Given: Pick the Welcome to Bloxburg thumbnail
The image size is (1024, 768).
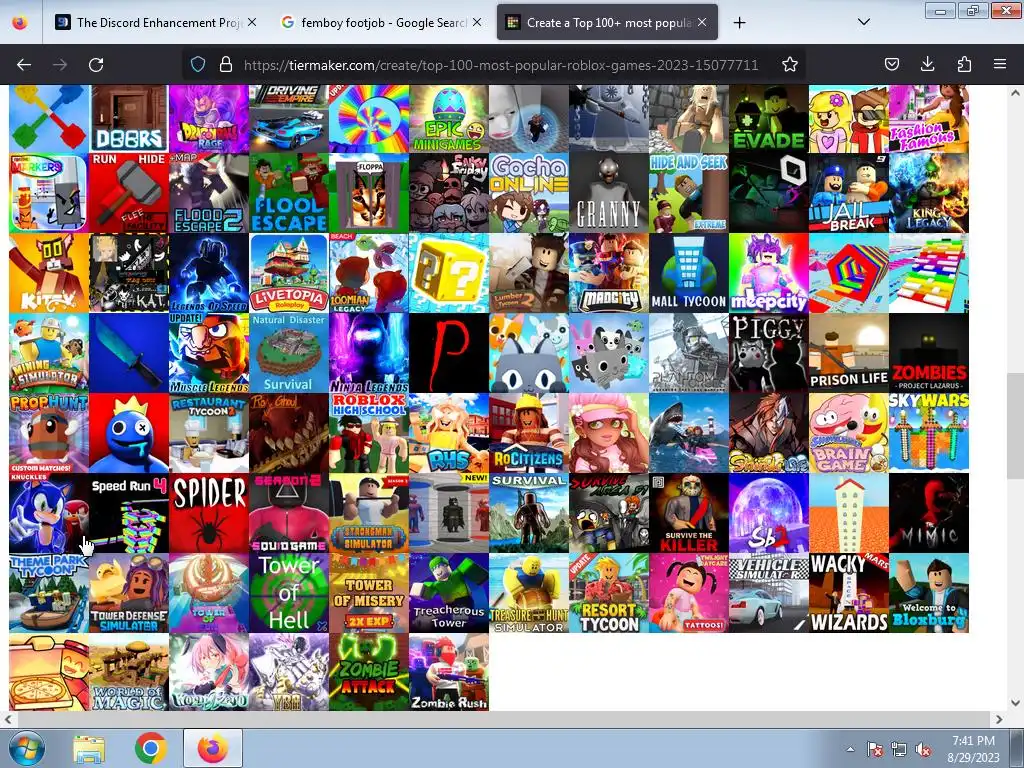Looking at the screenshot, I should click(x=929, y=593).
